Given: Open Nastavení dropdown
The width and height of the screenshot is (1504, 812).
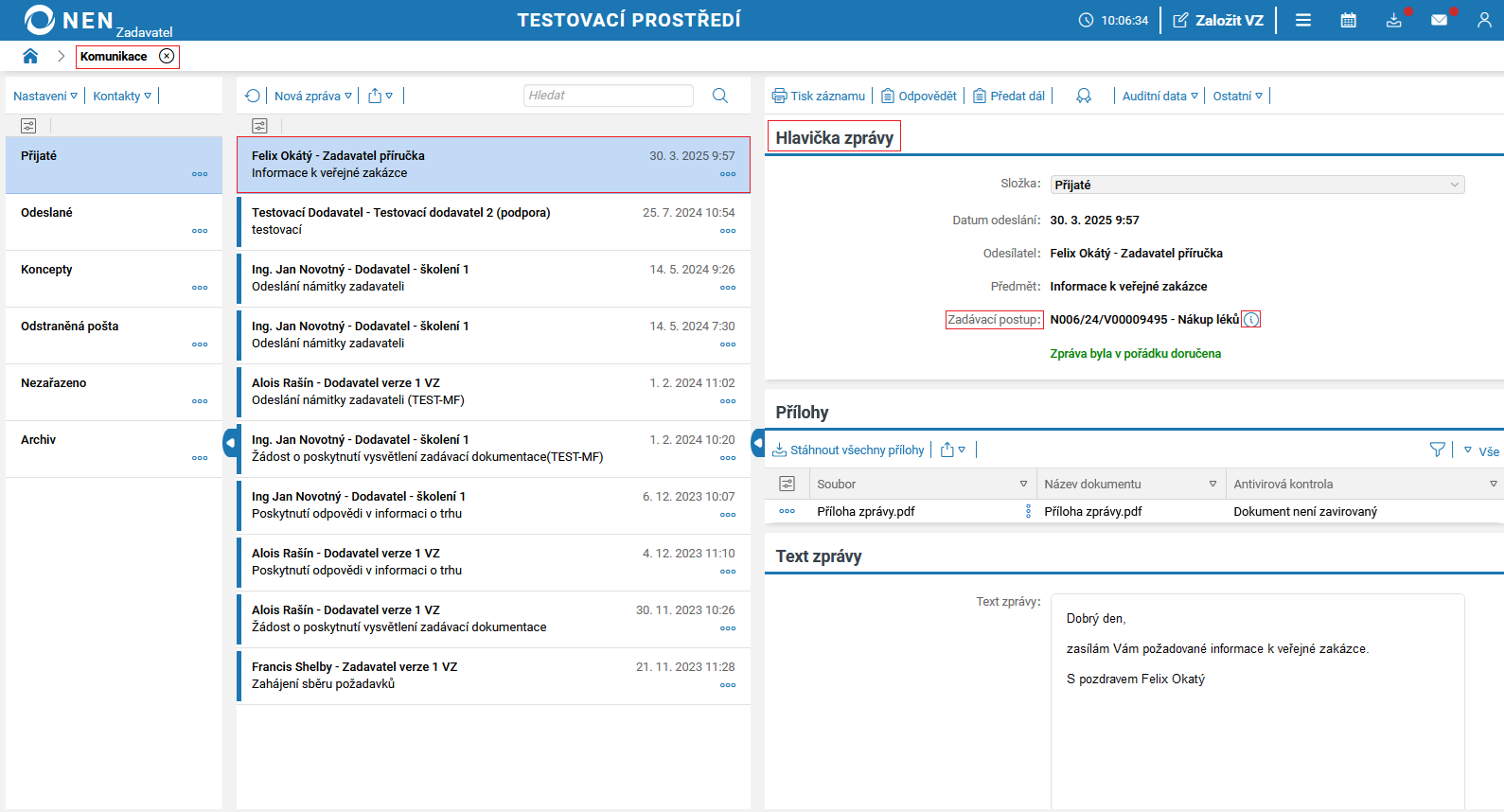Looking at the screenshot, I should click(x=45, y=96).
